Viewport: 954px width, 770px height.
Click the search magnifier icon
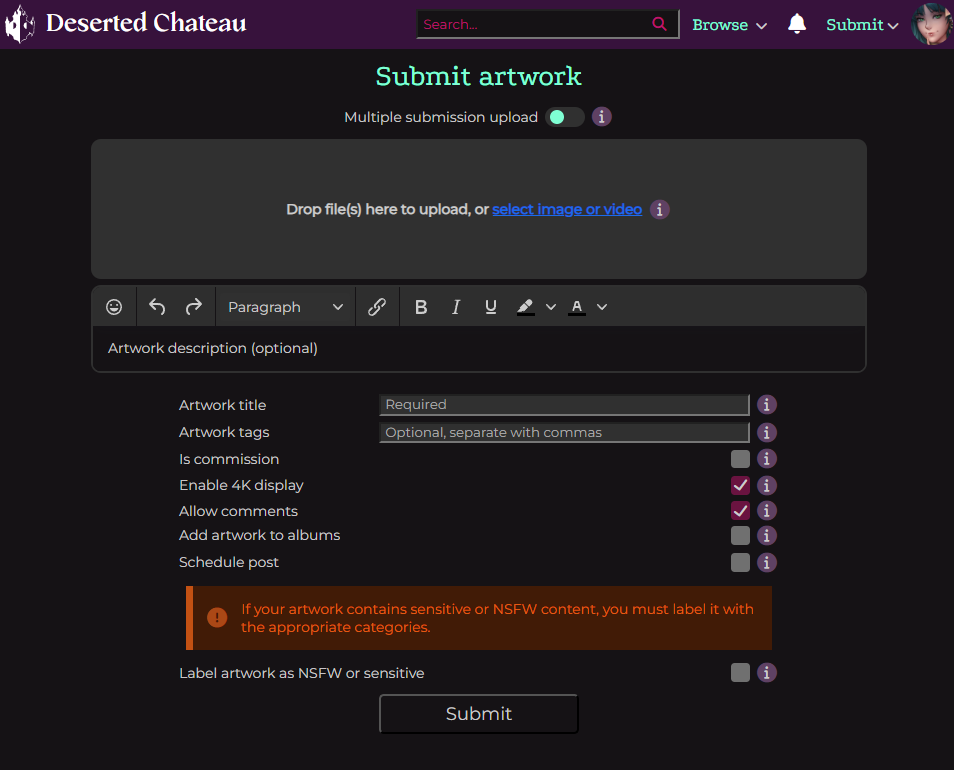coord(659,24)
